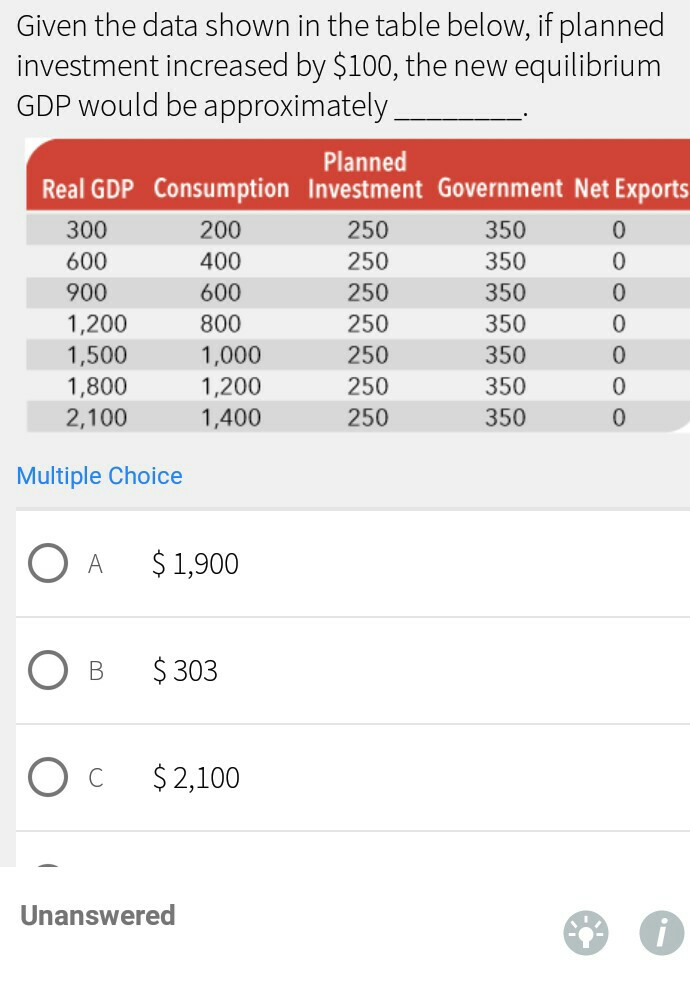690x986 pixels.
Task: Click the letter A option label
Action: [x=95, y=563]
